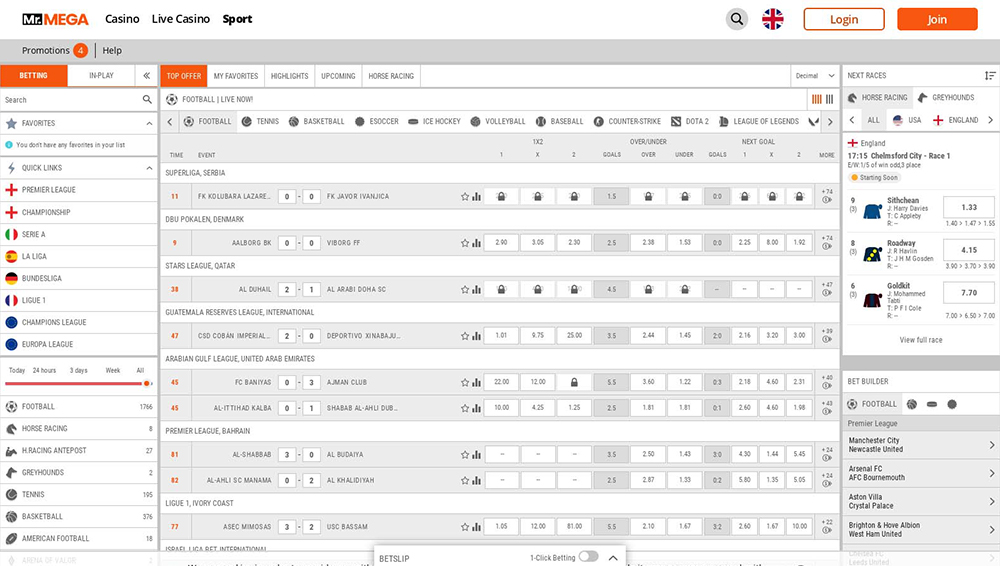Click the sidebar search magnifier icon
Image resolution: width=1000 pixels, height=566 pixels.
(x=147, y=100)
